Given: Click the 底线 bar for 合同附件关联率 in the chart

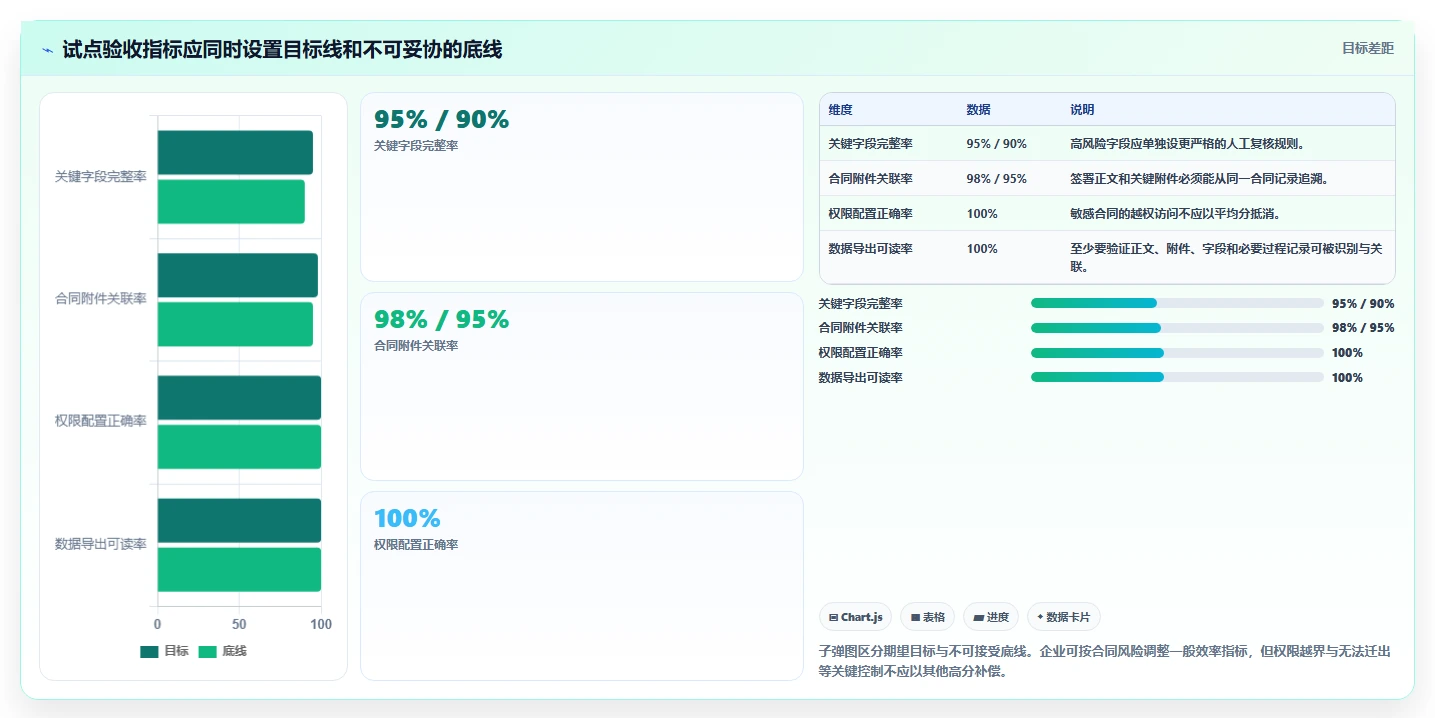Looking at the screenshot, I should 235,324.
